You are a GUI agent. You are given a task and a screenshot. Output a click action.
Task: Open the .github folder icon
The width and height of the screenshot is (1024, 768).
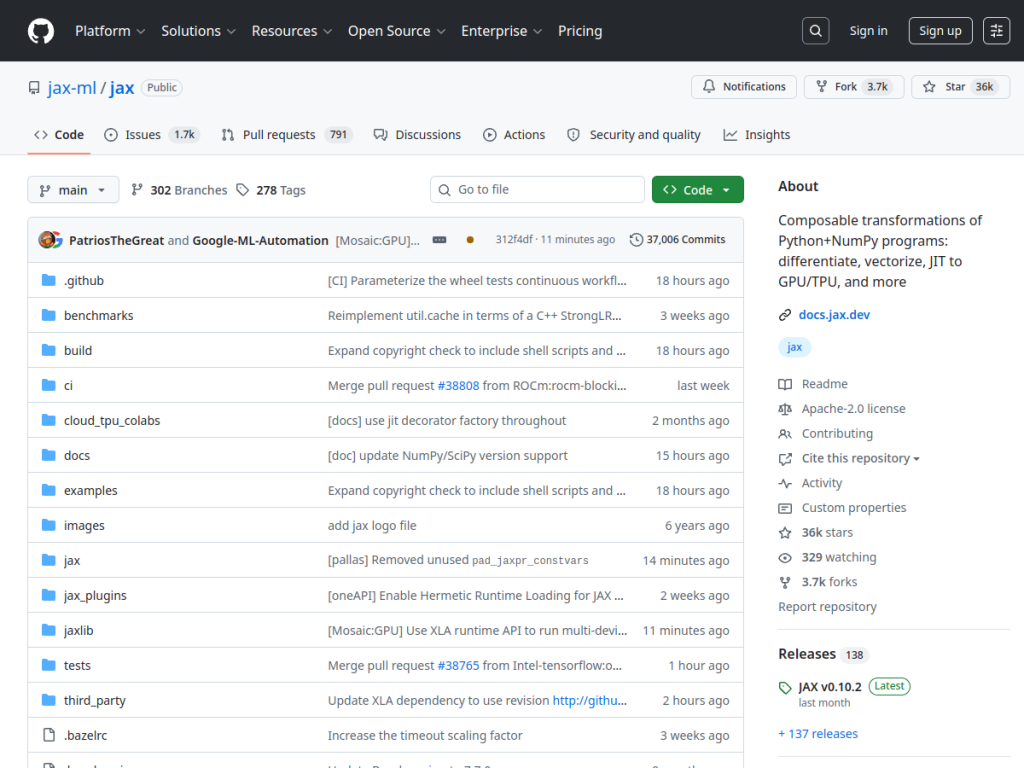pos(48,280)
